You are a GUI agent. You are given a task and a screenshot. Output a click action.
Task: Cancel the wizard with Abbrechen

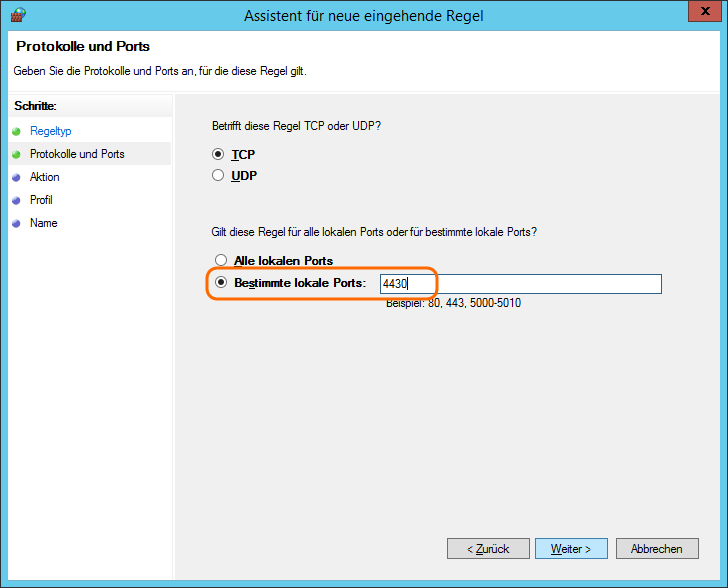(x=657, y=549)
